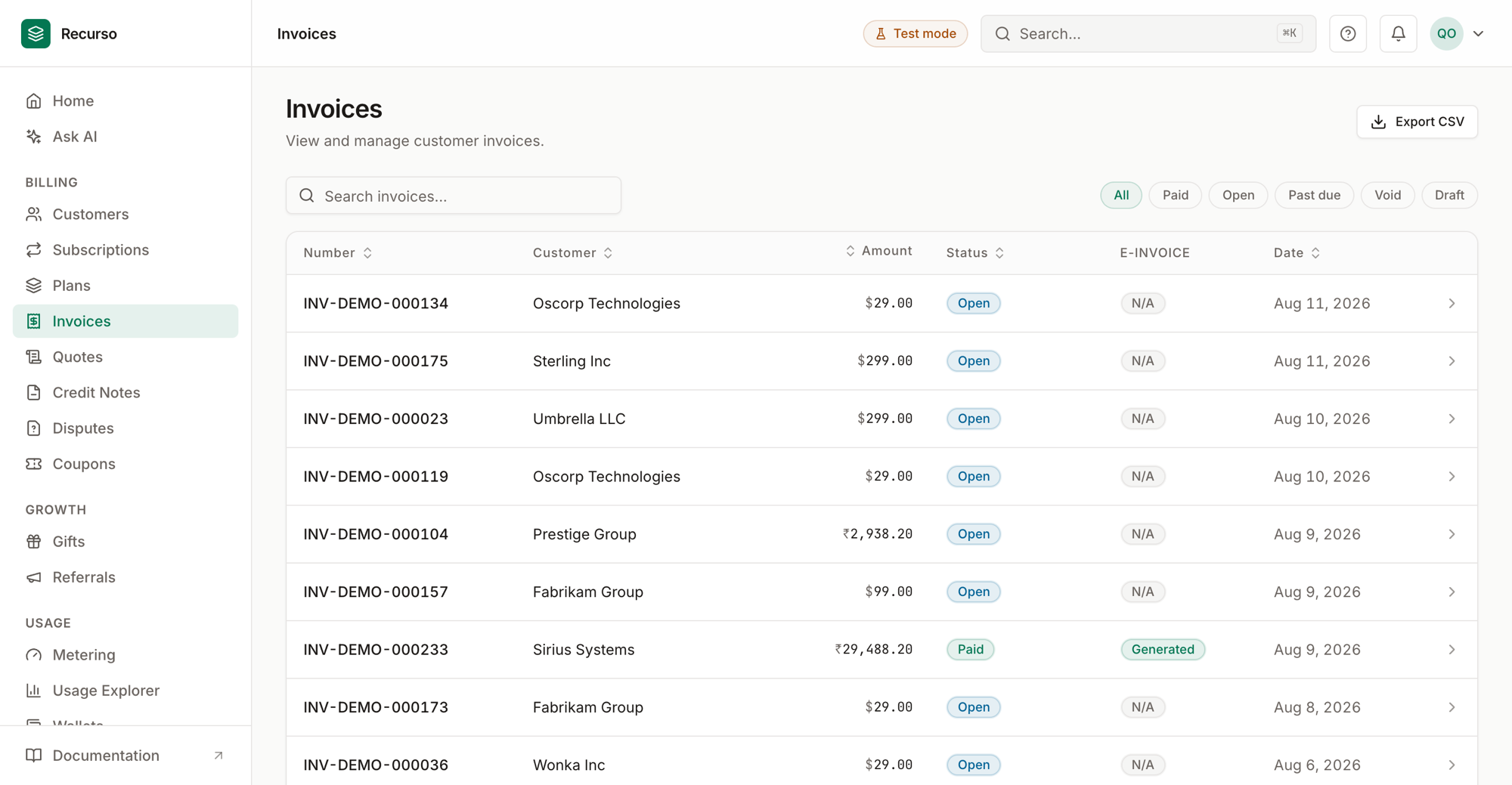Open Subscriptions repeat icon
This screenshot has height=785, width=1512.
pyautogui.click(x=33, y=249)
